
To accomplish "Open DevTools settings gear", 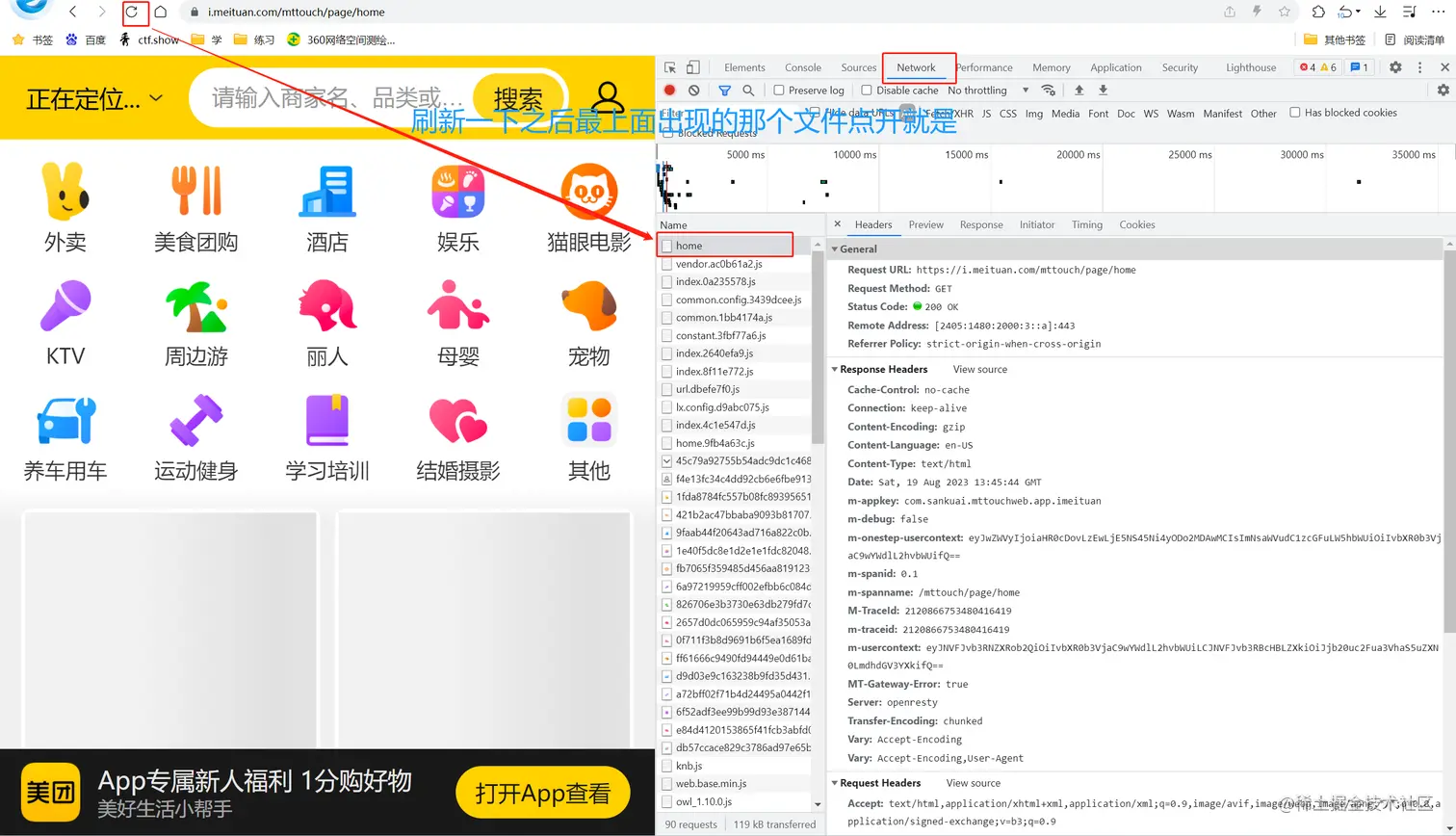I will click(x=1395, y=67).
